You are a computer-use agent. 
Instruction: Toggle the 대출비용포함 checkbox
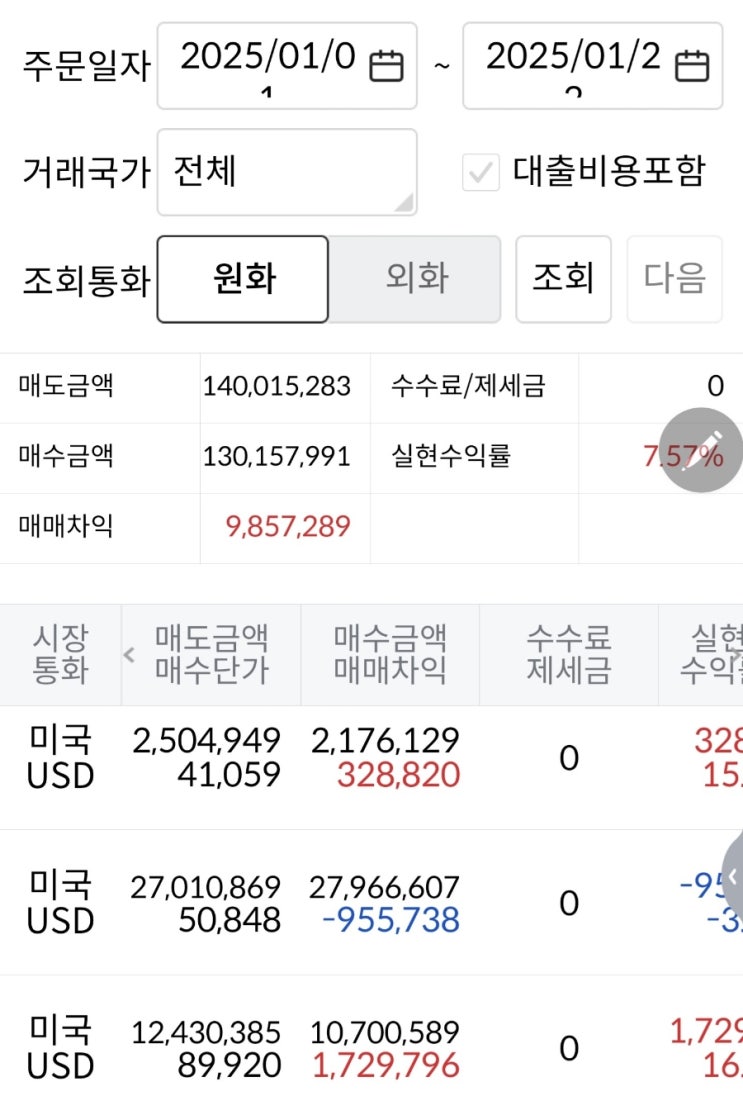point(481,173)
